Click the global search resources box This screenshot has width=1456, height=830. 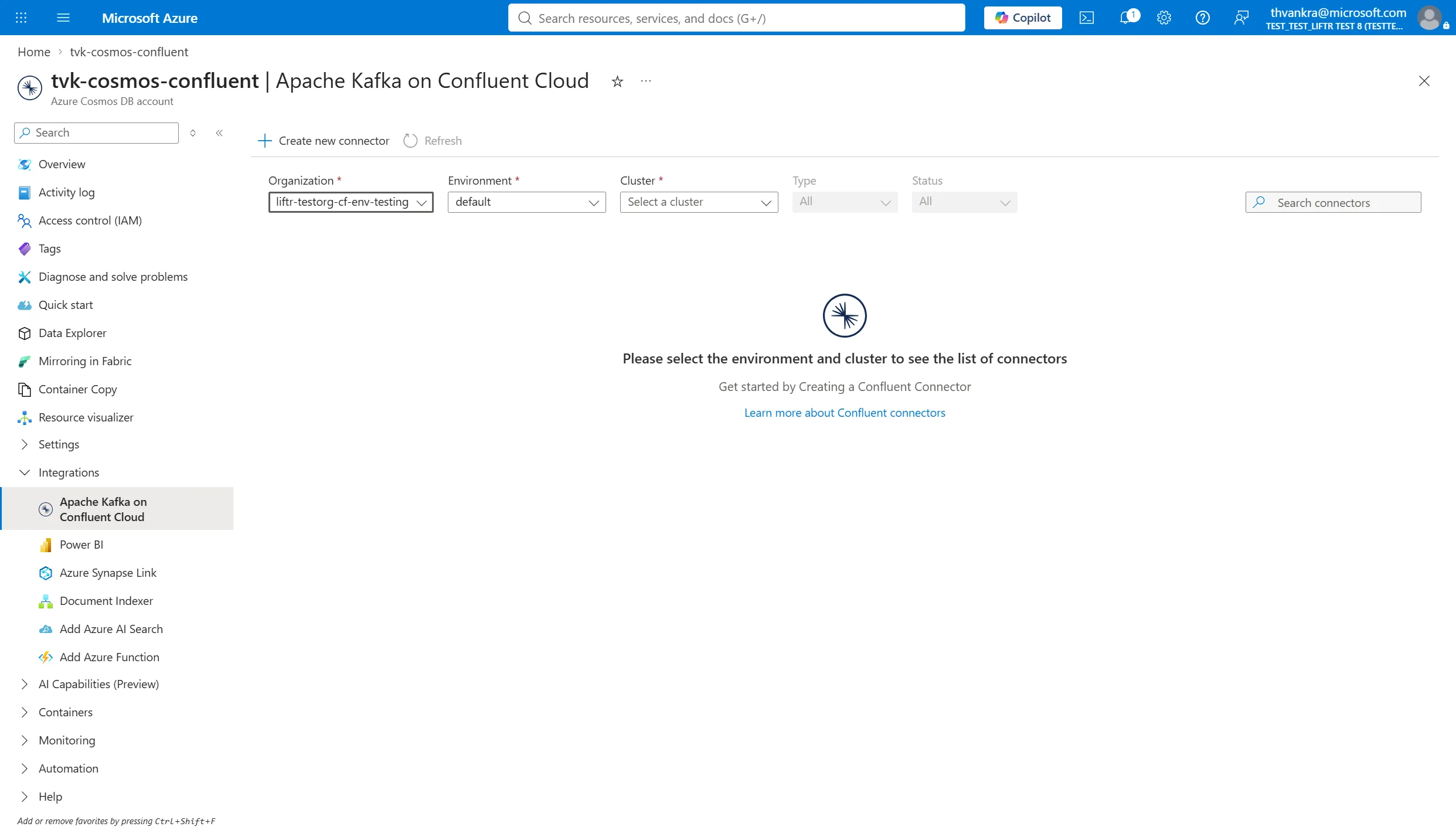(x=736, y=18)
